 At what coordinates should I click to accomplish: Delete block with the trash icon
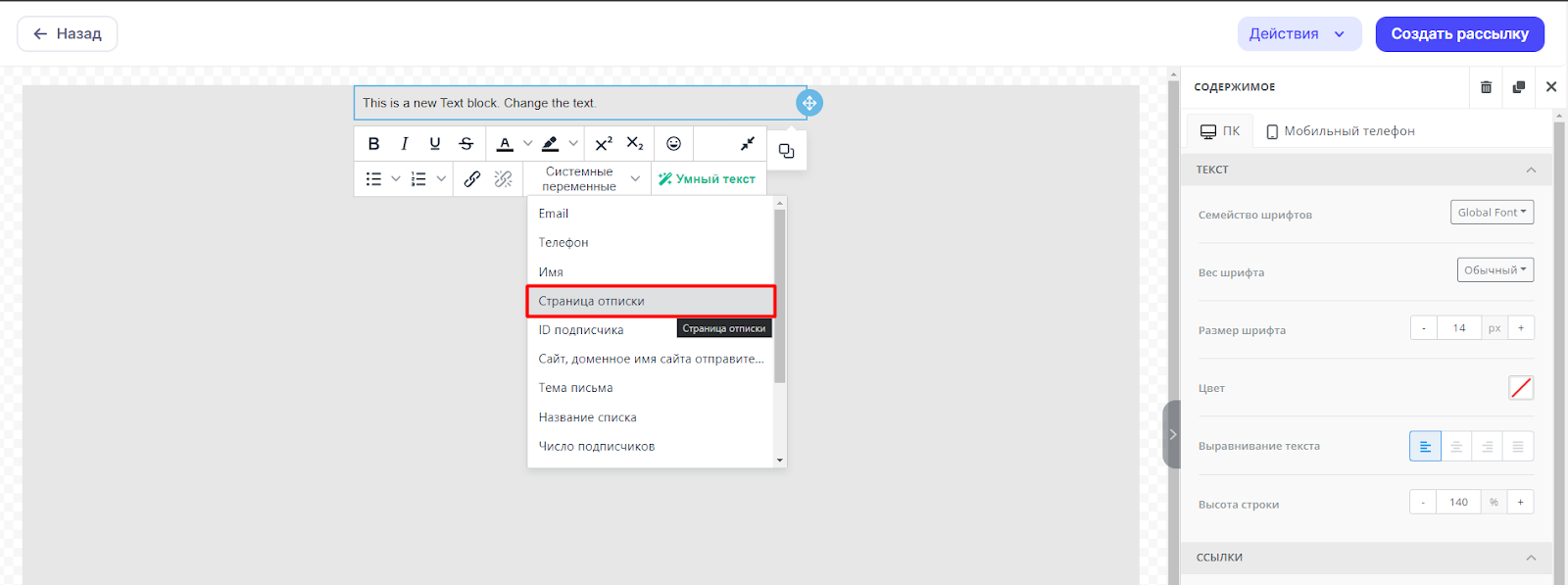tap(1486, 87)
